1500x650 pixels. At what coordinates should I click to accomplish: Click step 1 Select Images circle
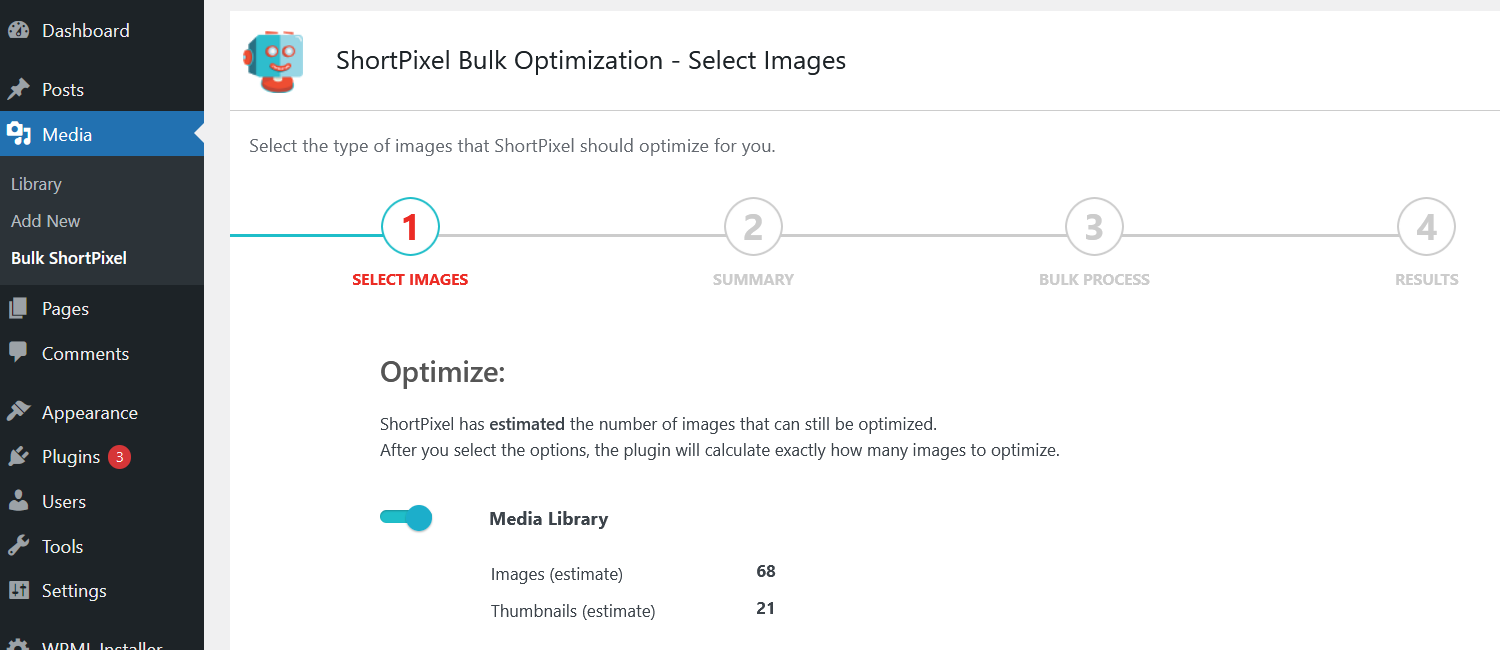pyautogui.click(x=410, y=228)
